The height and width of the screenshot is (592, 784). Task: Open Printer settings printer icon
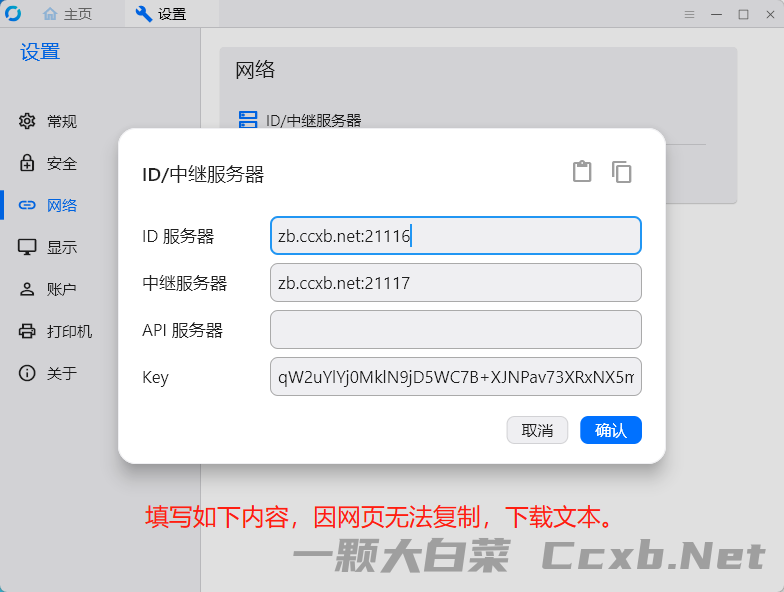[x=27, y=331]
